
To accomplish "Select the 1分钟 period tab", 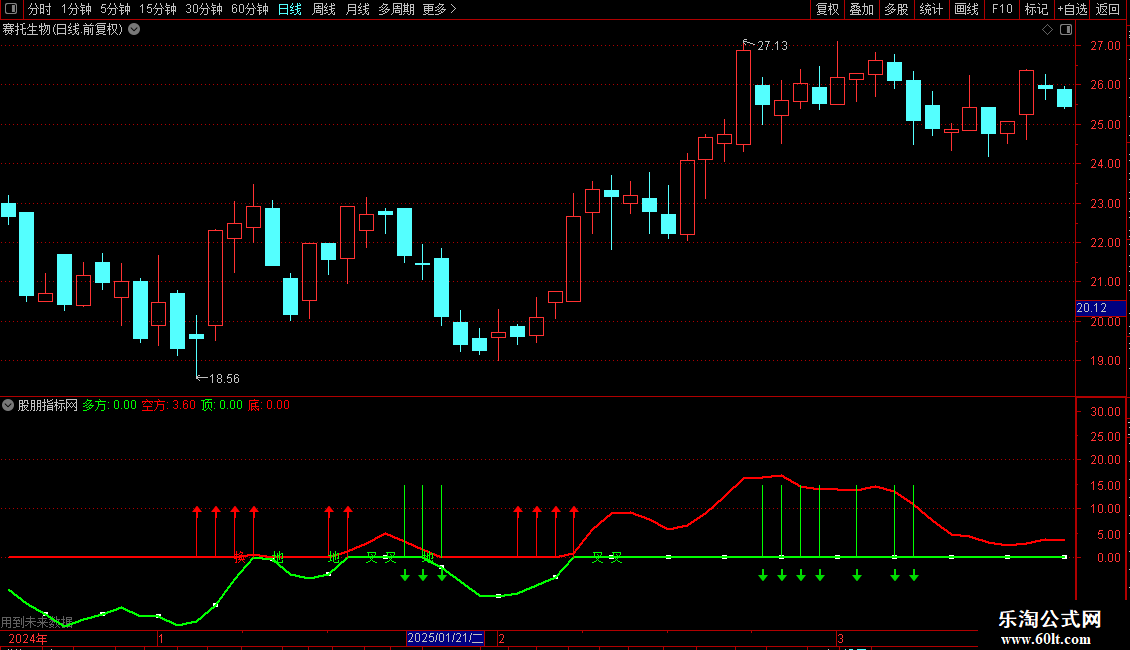I will click(76, 9).
